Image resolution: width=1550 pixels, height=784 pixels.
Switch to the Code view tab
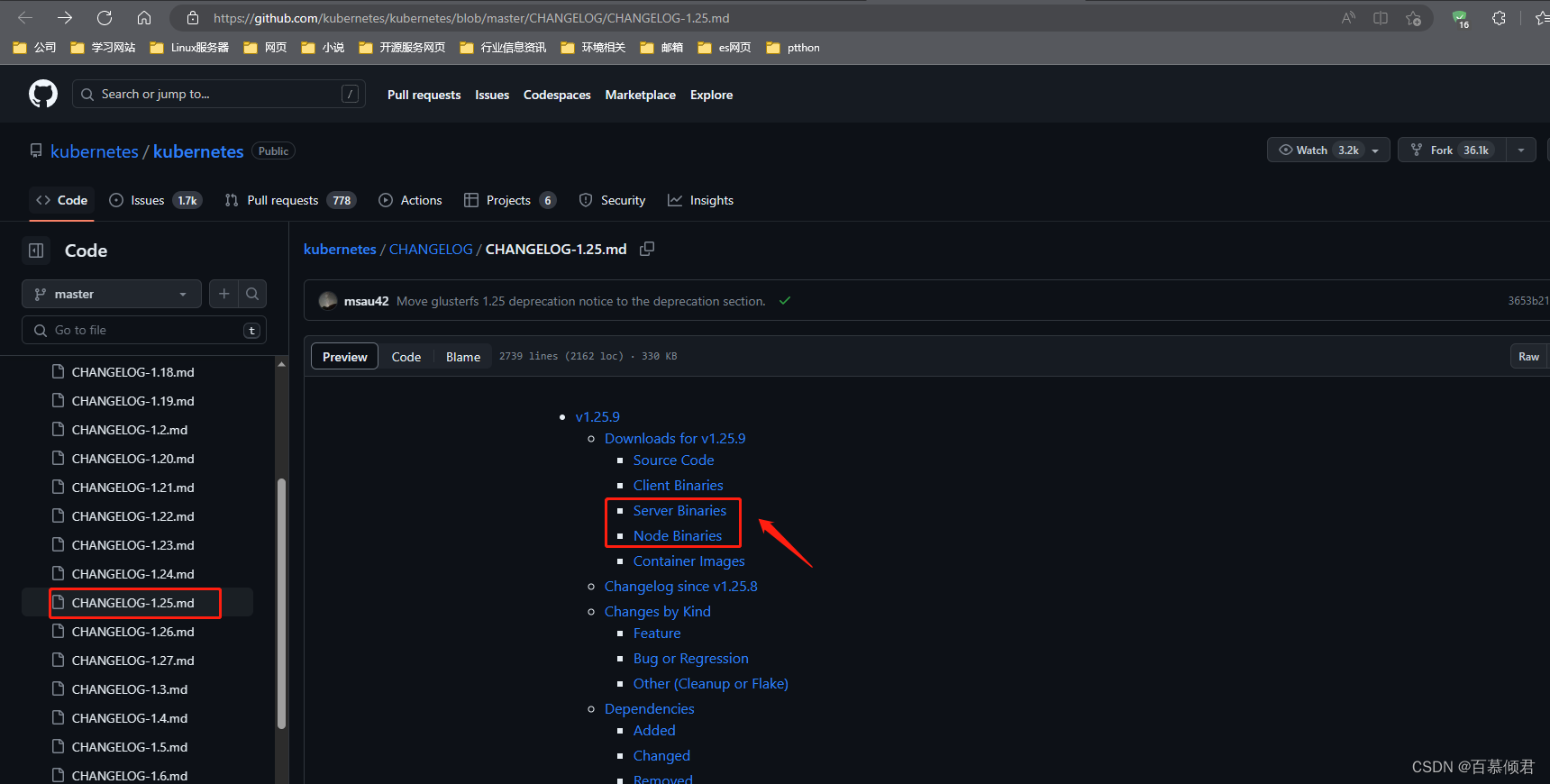[x=406, y=357]
